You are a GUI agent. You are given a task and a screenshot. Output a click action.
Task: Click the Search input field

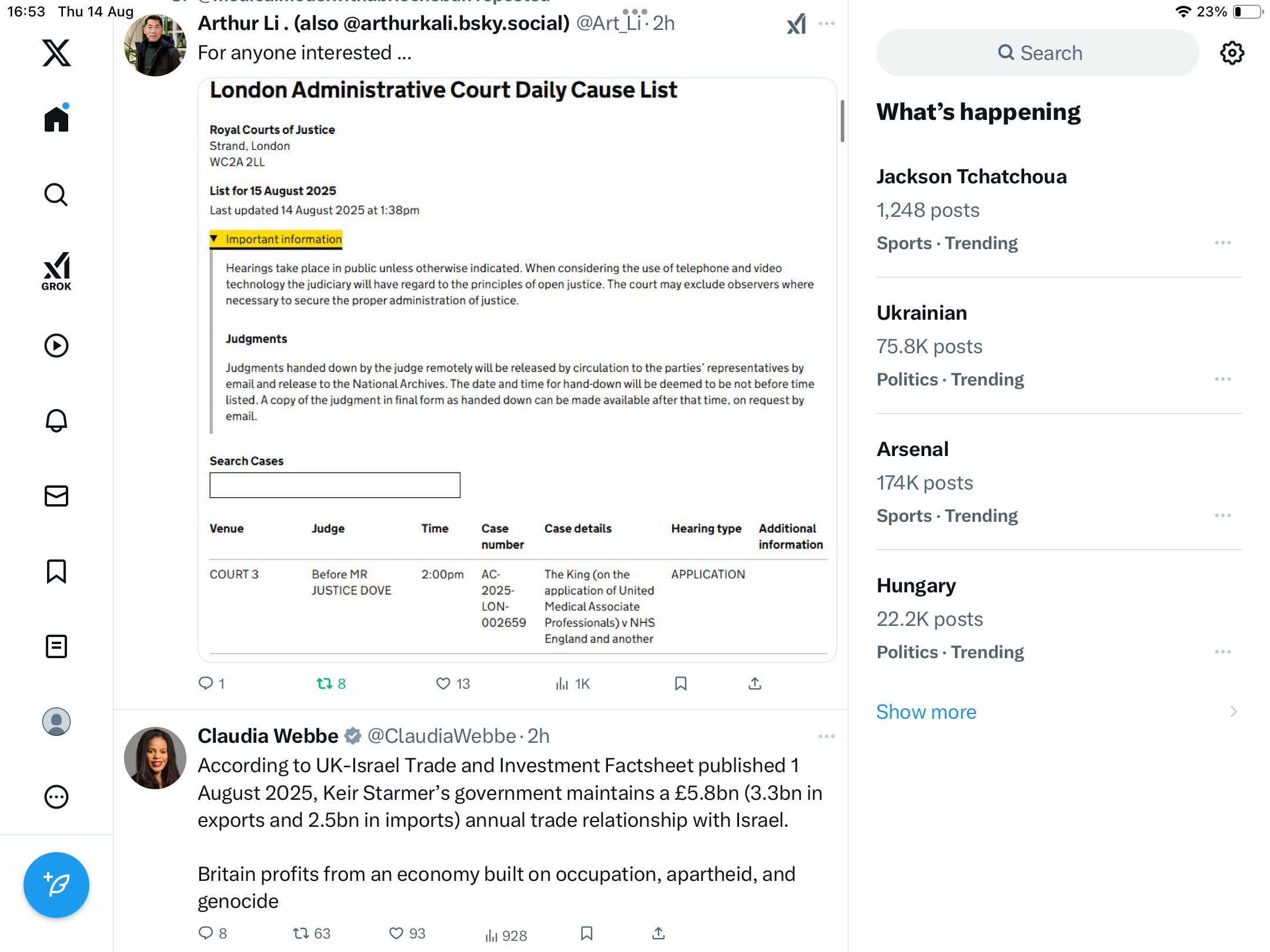tap(1038, 53)
